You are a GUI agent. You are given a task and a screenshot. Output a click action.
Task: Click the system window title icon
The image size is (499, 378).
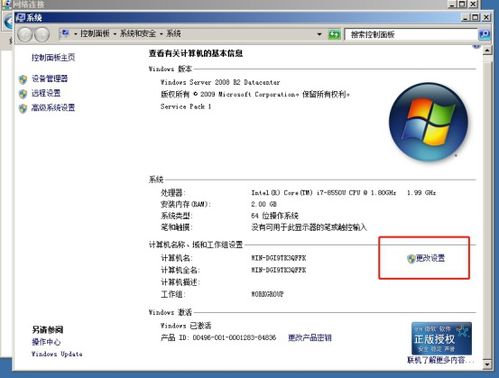coord(21,17)
